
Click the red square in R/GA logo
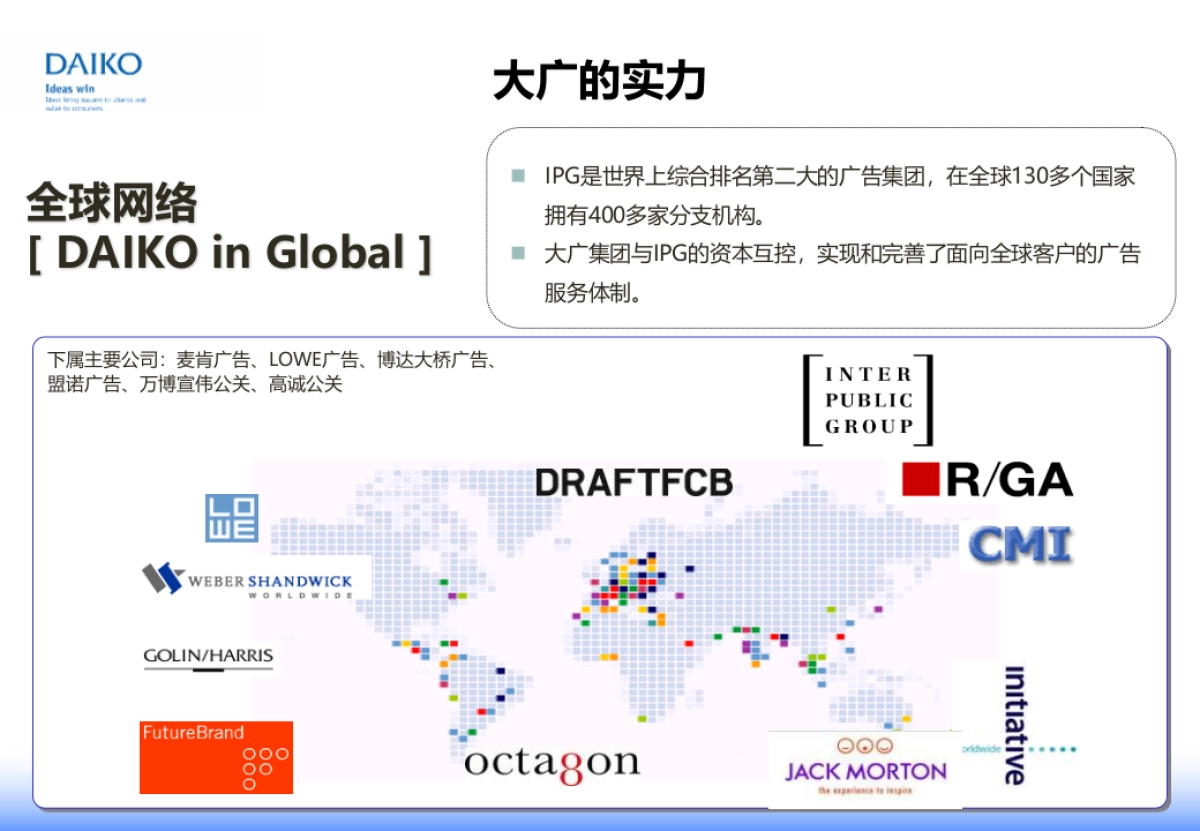[x=920, y=479]
